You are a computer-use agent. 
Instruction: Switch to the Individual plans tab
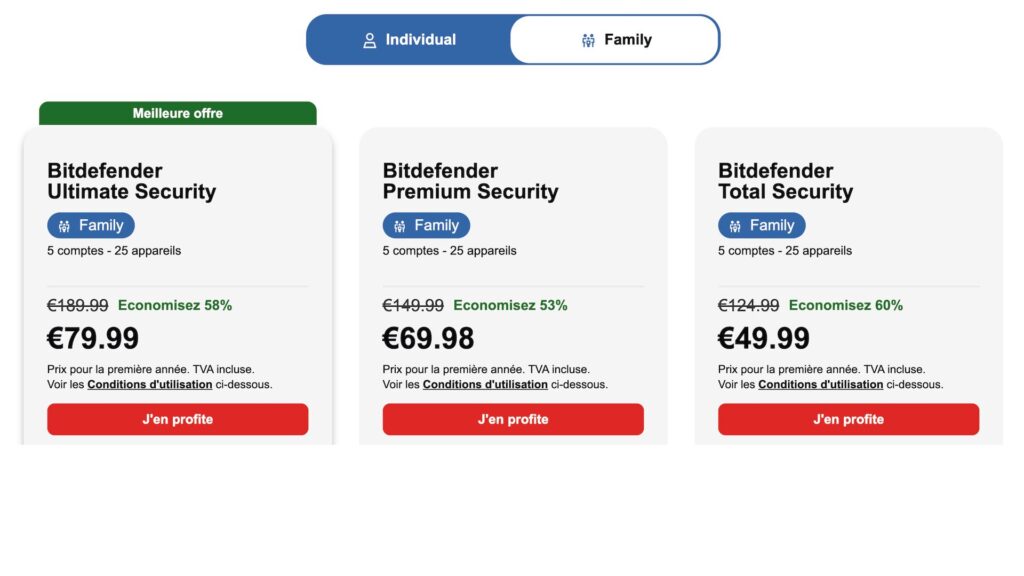click(x=411, y=39)
